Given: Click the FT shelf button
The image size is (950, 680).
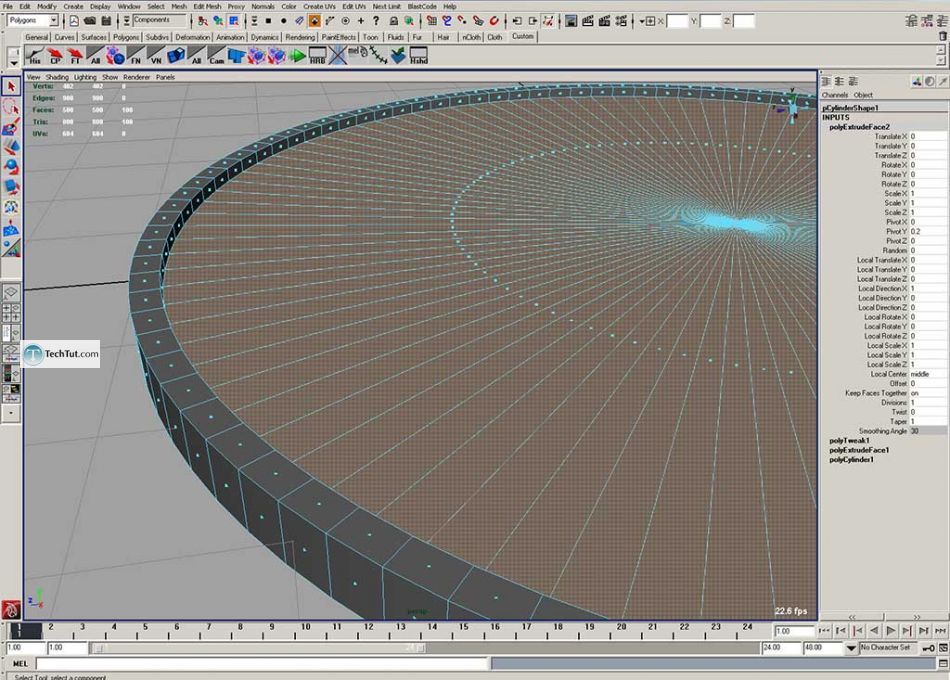Looking at the screenshot, I should (75, 56).
